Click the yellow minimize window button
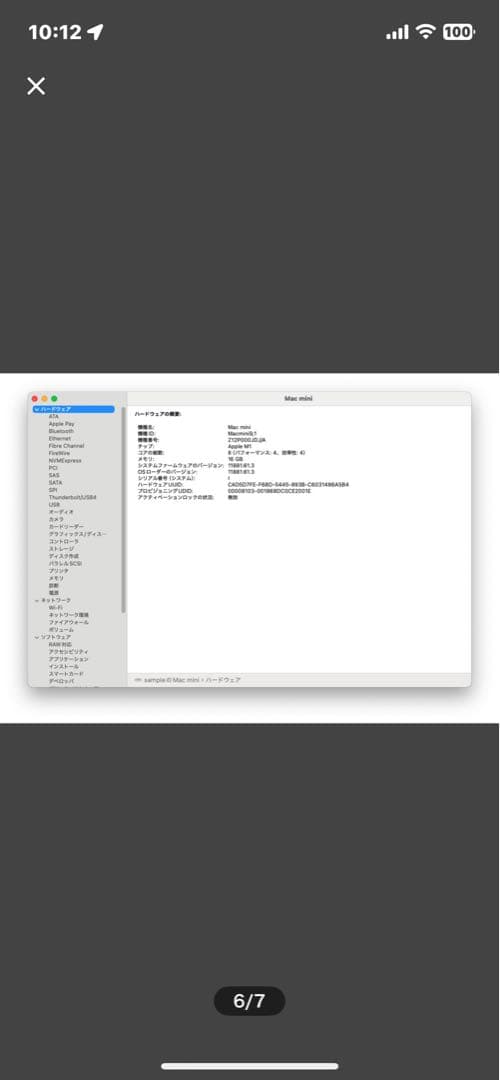Screen dimensions: 500x1080 point(45,399)
